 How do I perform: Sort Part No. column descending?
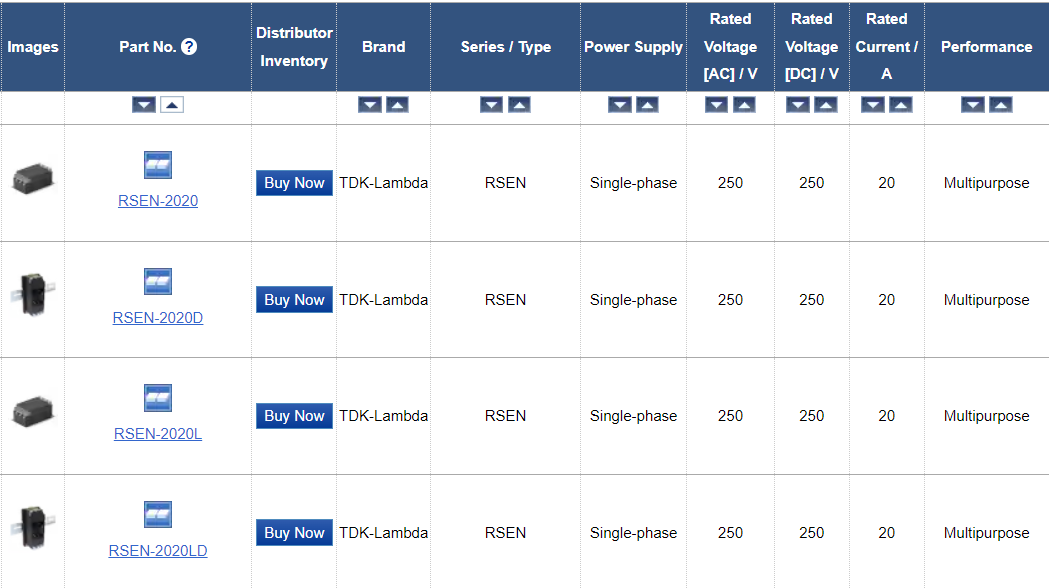coord(144,105)
